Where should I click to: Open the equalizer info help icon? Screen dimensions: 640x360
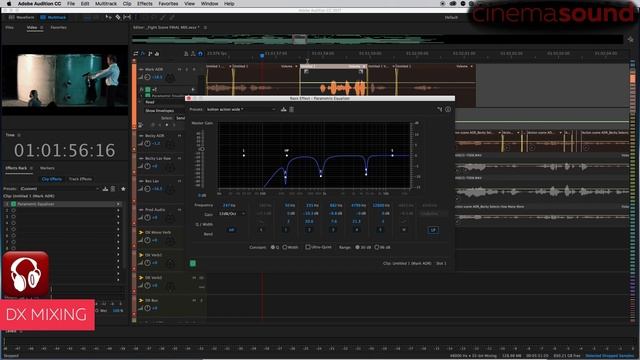click(448, 109)
